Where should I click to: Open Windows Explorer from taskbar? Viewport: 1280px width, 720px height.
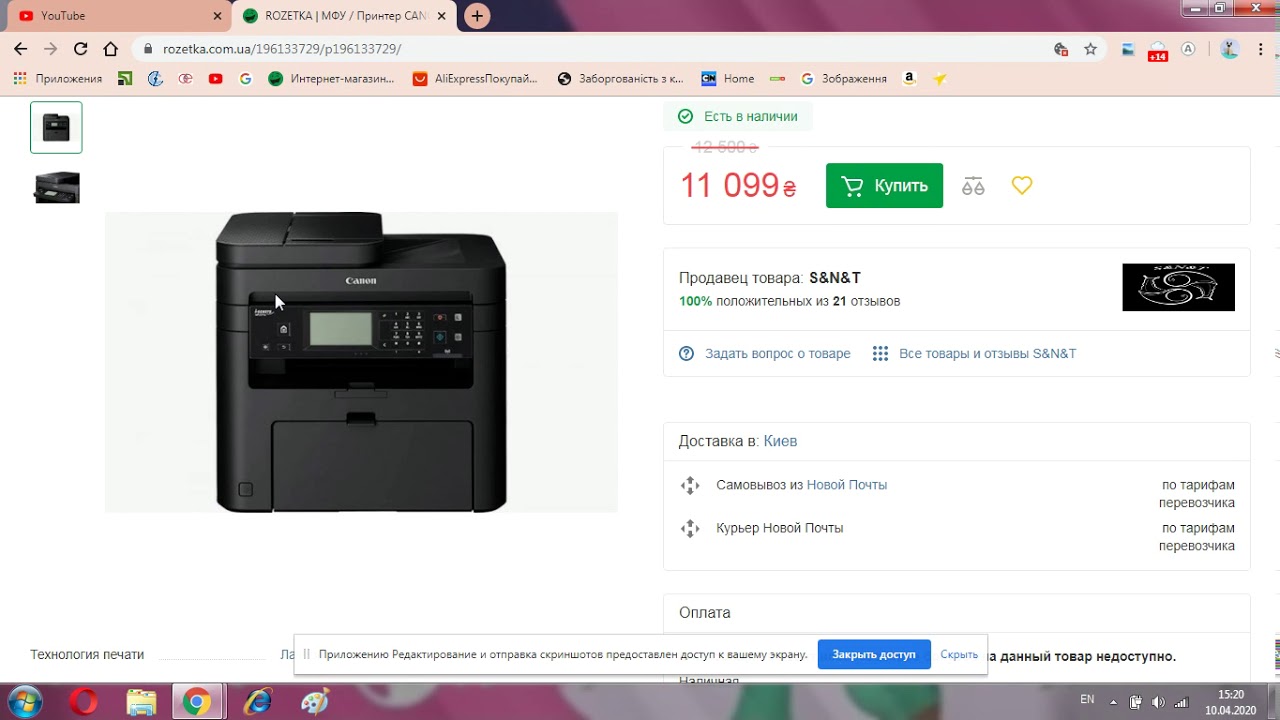click(x=141, y=702)
